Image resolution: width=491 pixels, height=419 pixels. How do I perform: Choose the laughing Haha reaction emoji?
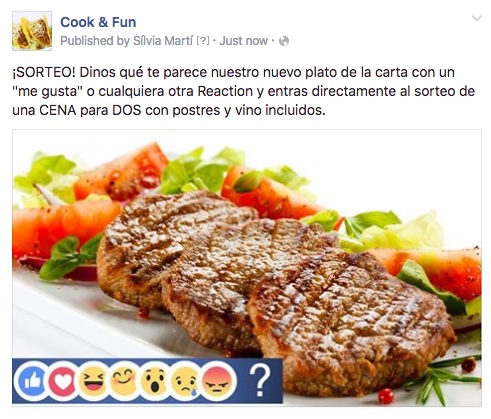[x=93, y=381]
